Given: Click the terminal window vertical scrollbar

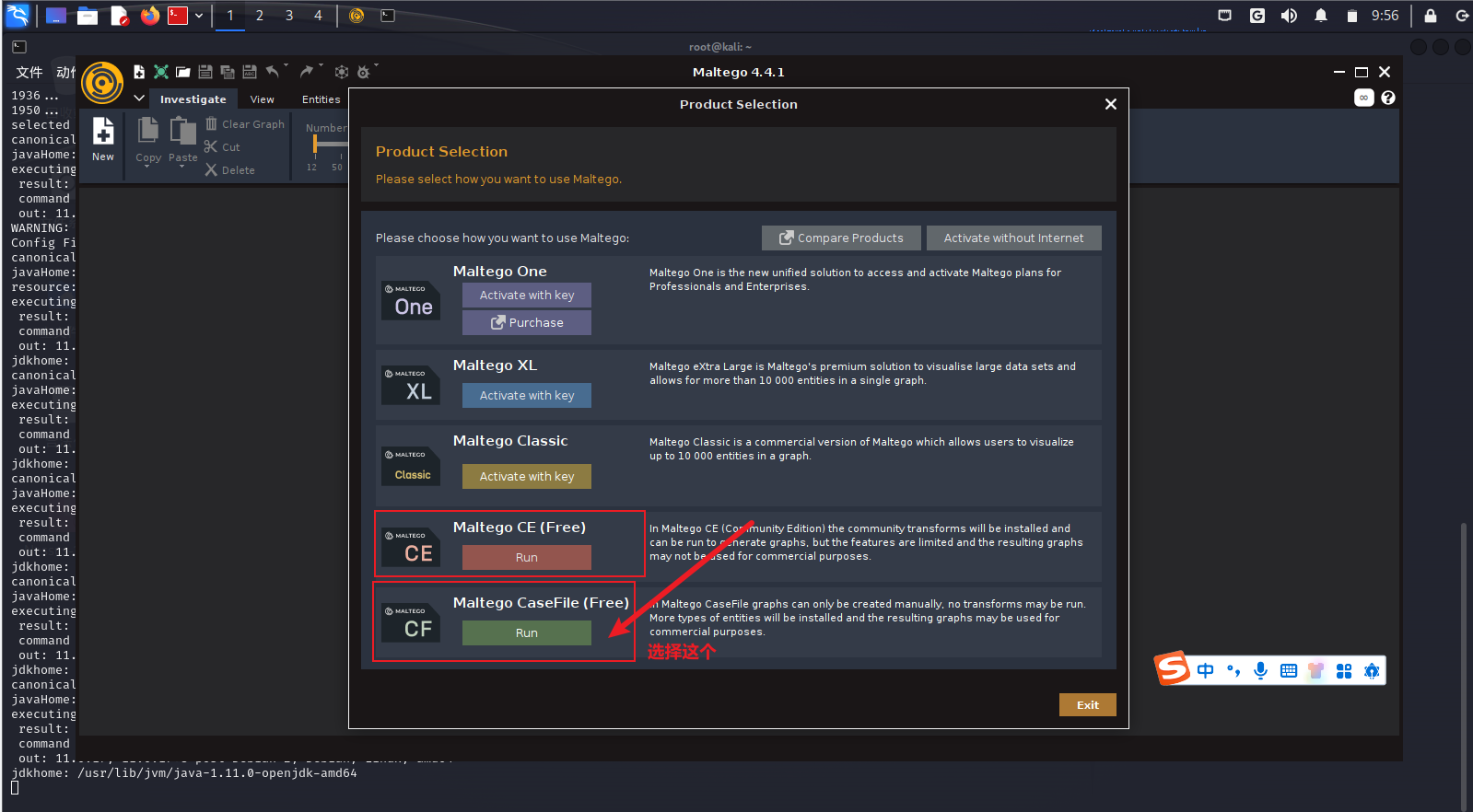Looking at the screenshot, I should pyautogui.click(x=1462, y=667).
